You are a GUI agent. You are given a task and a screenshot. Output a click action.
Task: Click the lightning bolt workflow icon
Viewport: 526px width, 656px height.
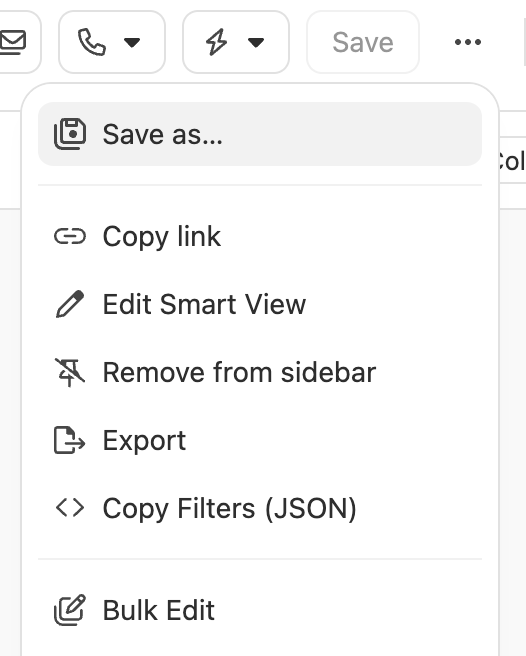coord(216,42)
